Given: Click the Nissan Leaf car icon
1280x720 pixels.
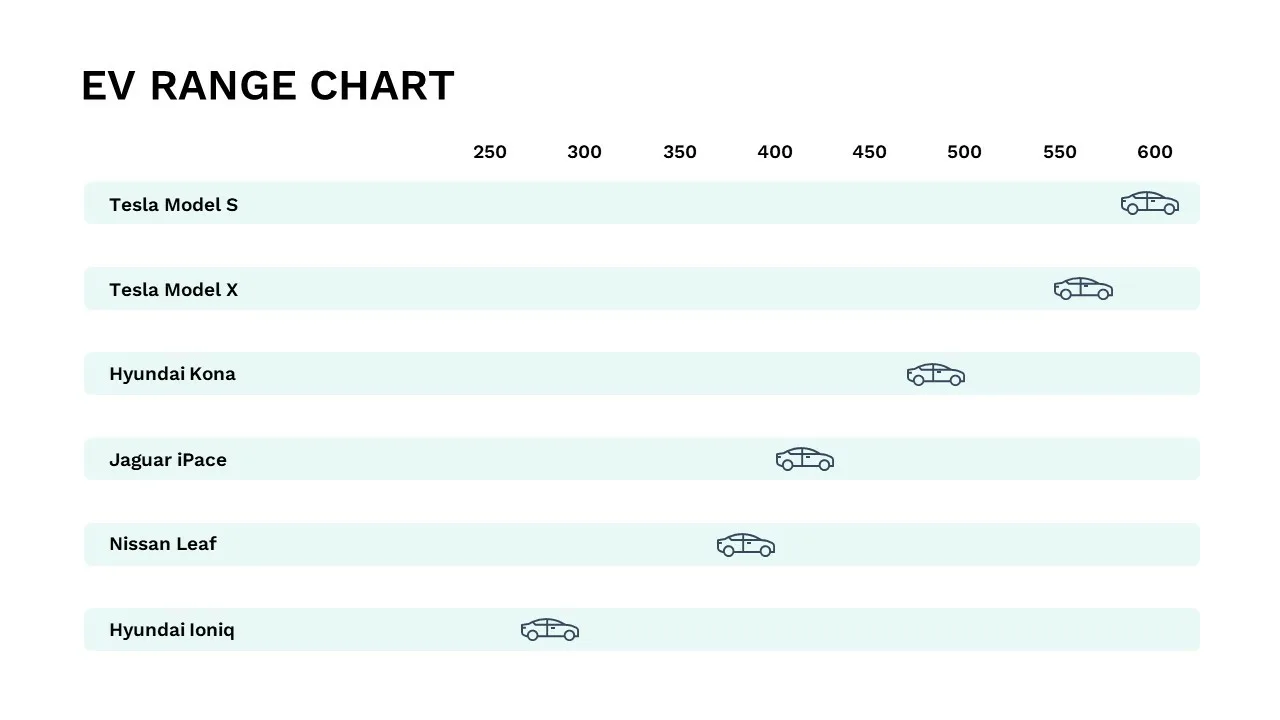Looking at the screenshot, I should click(746, 545).
